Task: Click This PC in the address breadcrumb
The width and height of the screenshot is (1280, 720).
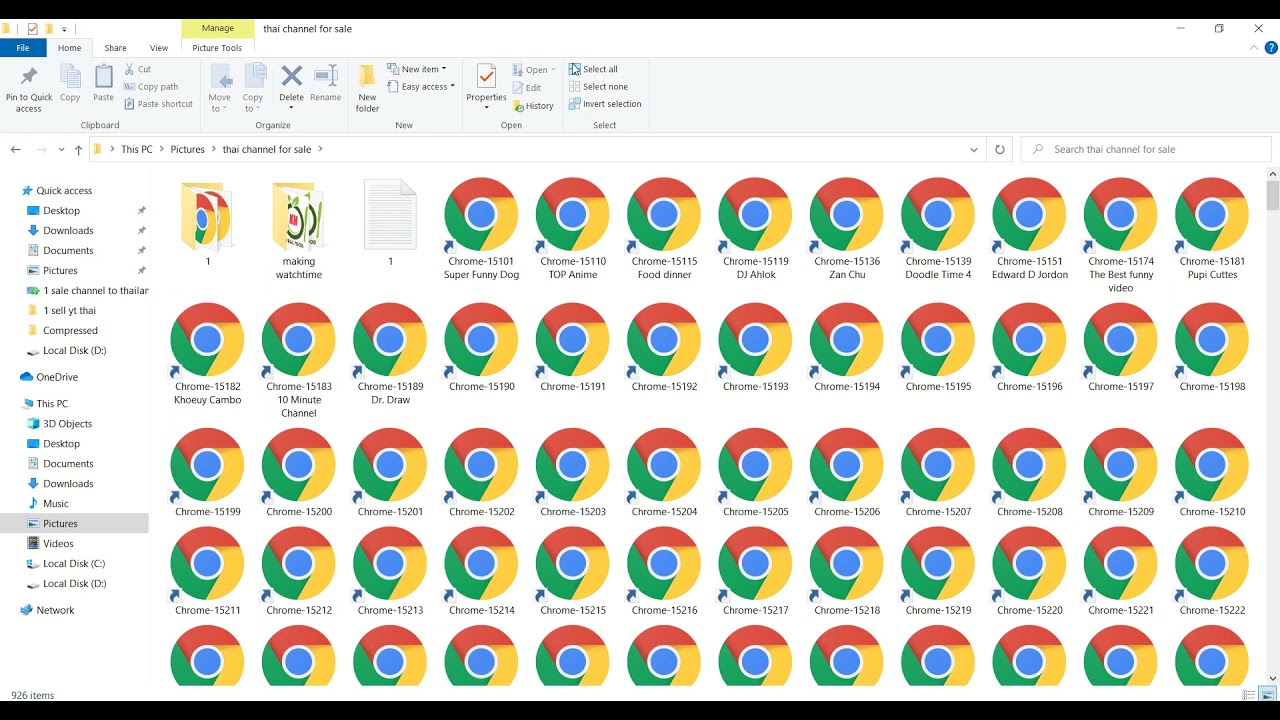Action: point(137,149)
